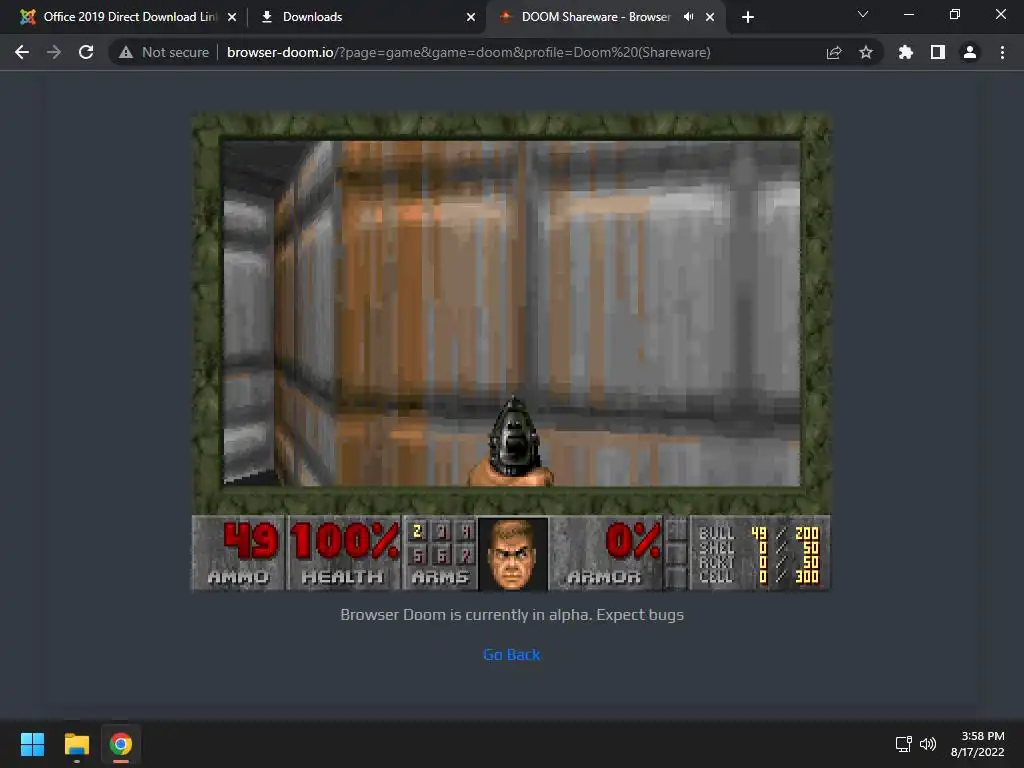Go back with the browser back arrow

[x=22, y=52]
